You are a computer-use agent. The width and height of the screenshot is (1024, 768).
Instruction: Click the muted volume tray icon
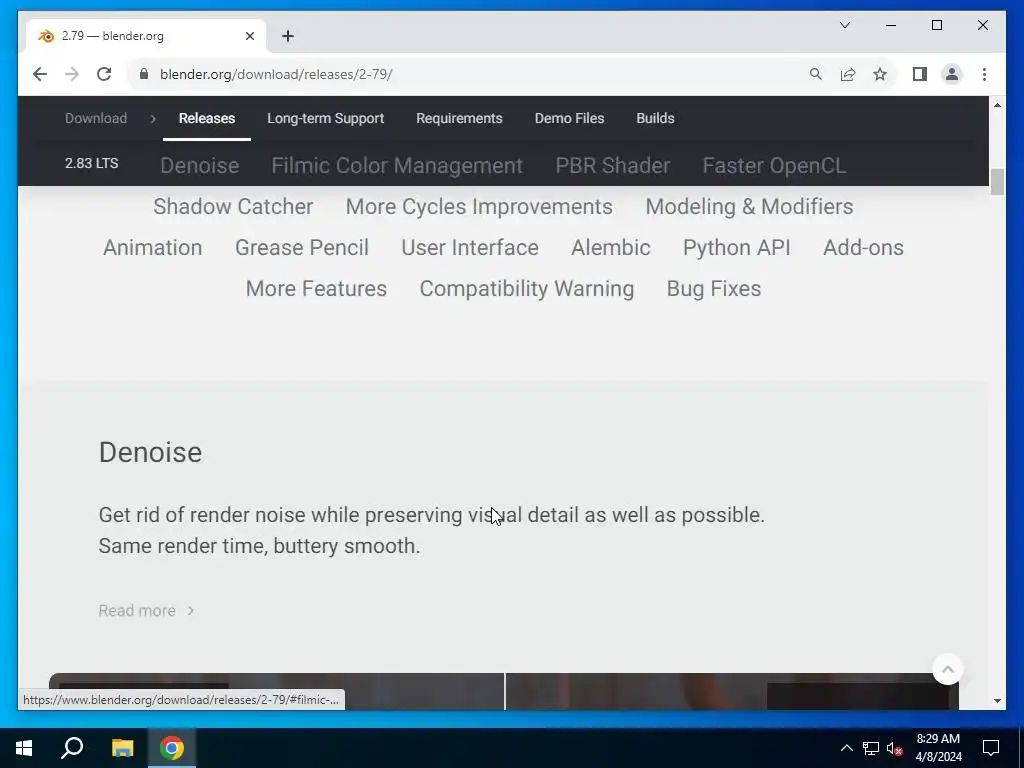(x=895, y=748)
